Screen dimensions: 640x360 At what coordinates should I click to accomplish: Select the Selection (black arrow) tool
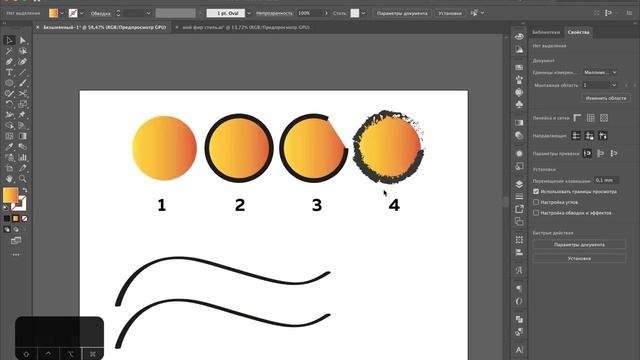click(x=9, y=40)
